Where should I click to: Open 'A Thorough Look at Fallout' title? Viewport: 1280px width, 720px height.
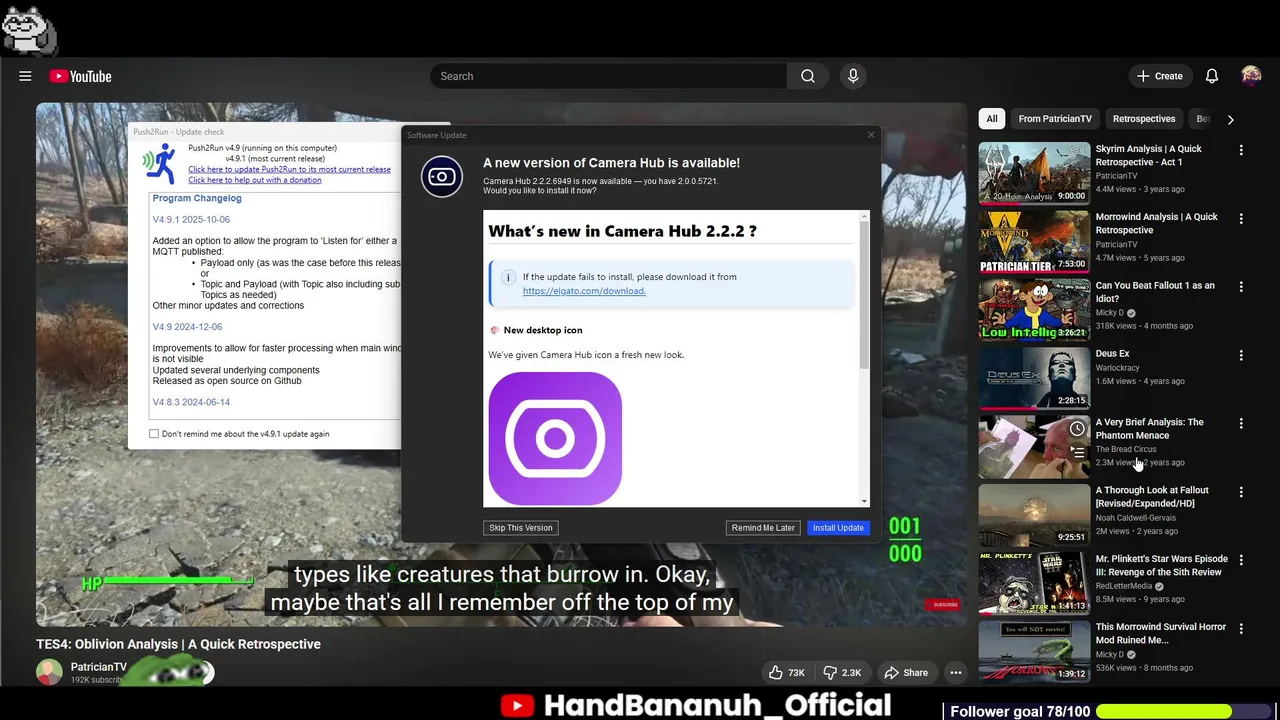(x=1152, y=497)
